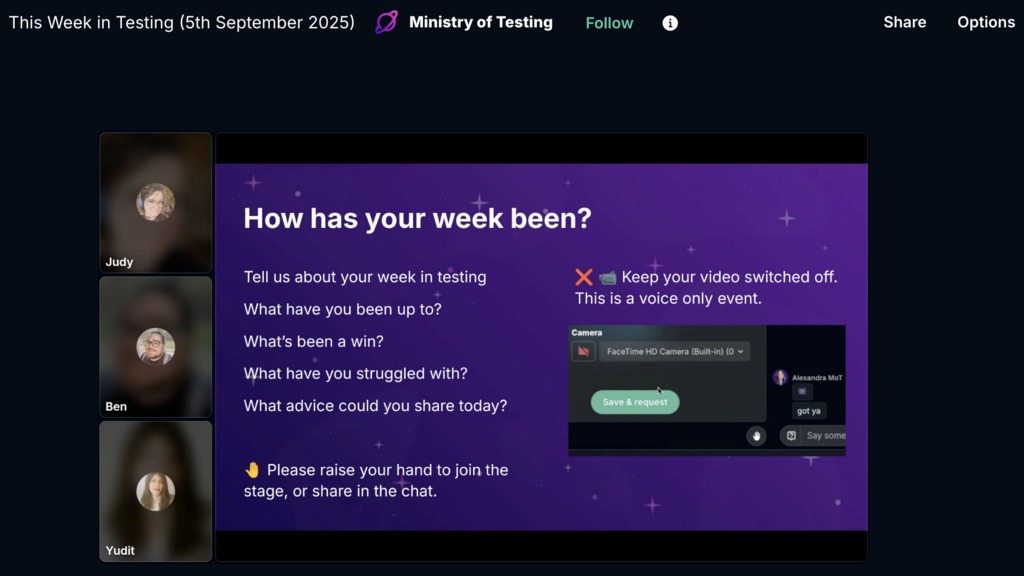Click the Ministry of Testing planet logo

[x=387, y=22]
